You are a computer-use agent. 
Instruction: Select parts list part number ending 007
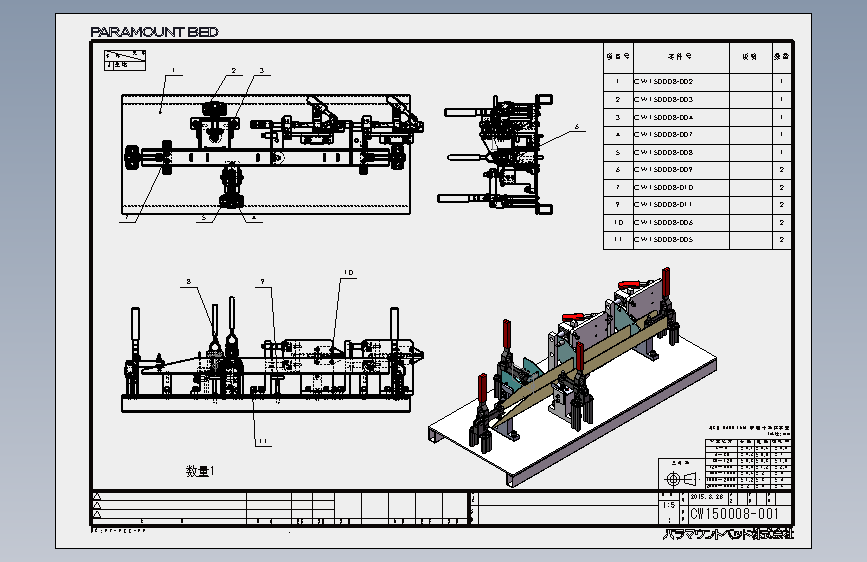[664, 134]
